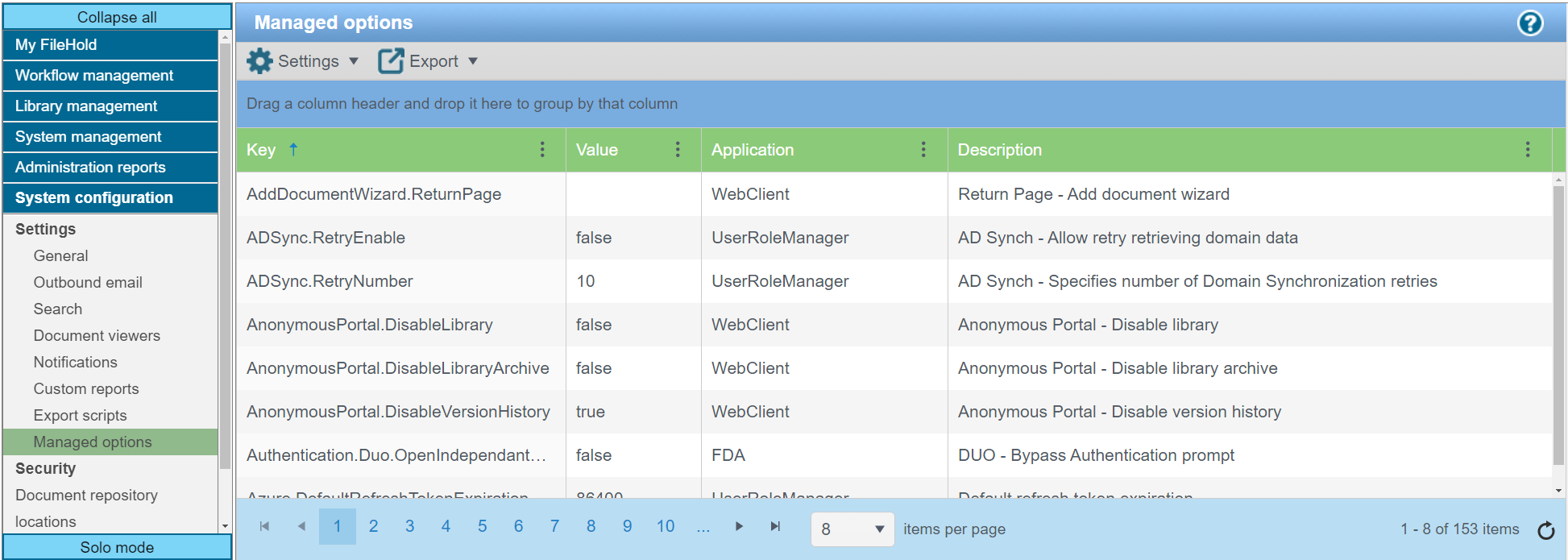Viewport: 1568px width, 560px height.
Task: Sort by the Key column header
Action: pyautogui.click(x=261, y=150)
